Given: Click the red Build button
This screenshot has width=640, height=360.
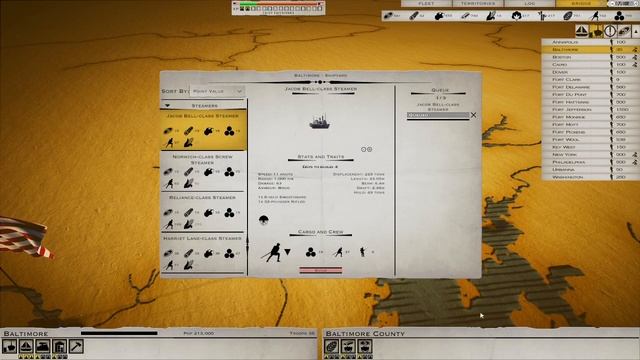Looking at the screenshot, I should 320,270.
